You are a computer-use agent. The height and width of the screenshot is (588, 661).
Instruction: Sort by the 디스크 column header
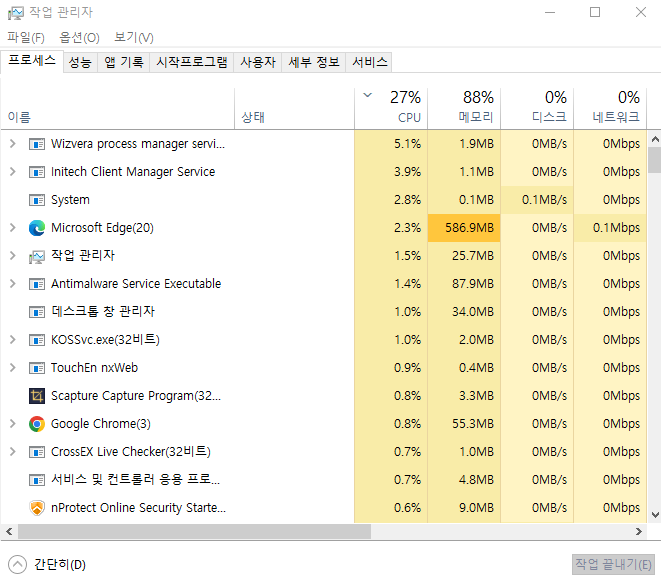point(537,109)
